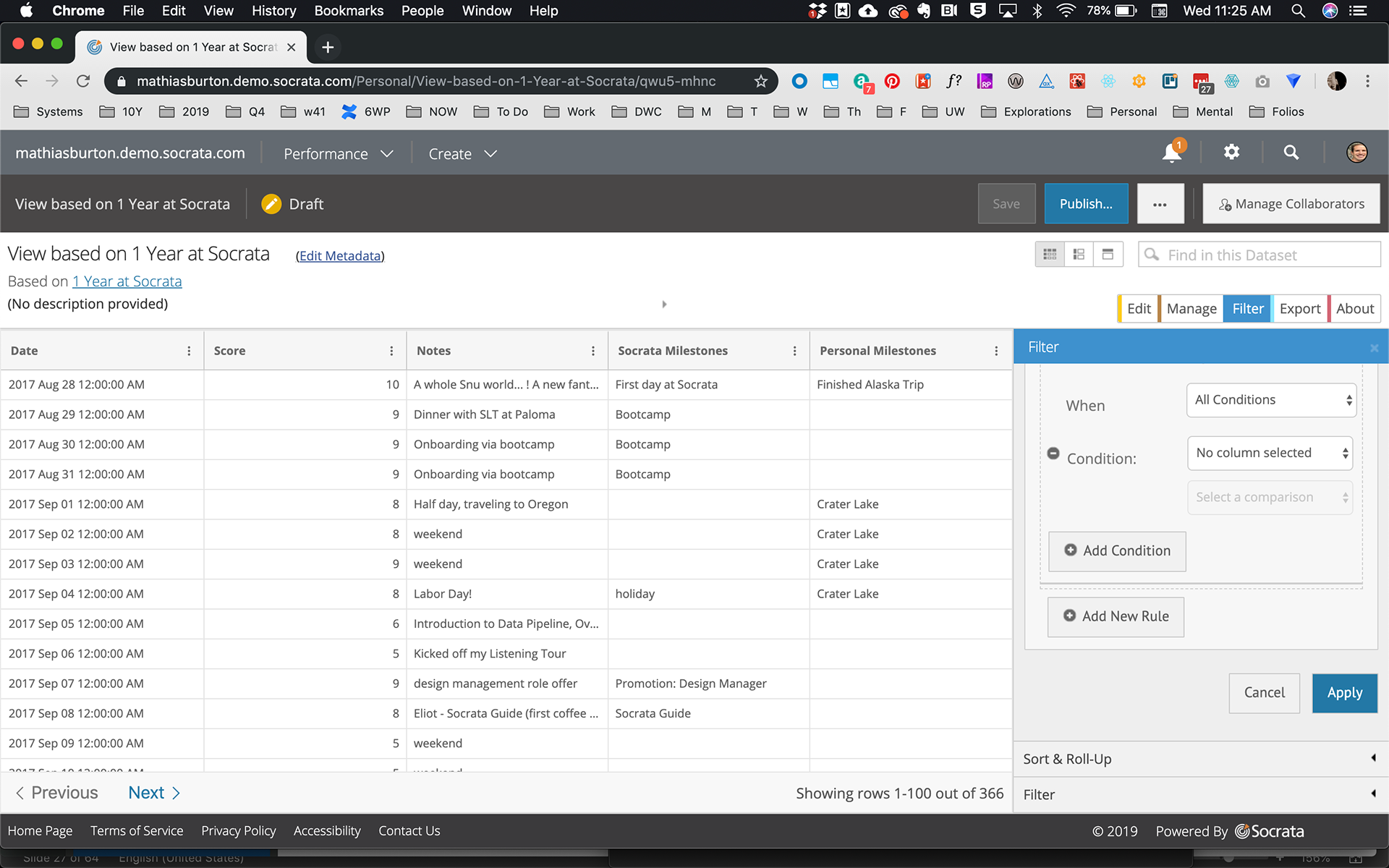Open the Accessibility footer link

pyautogui.click(x=327, y=831)
